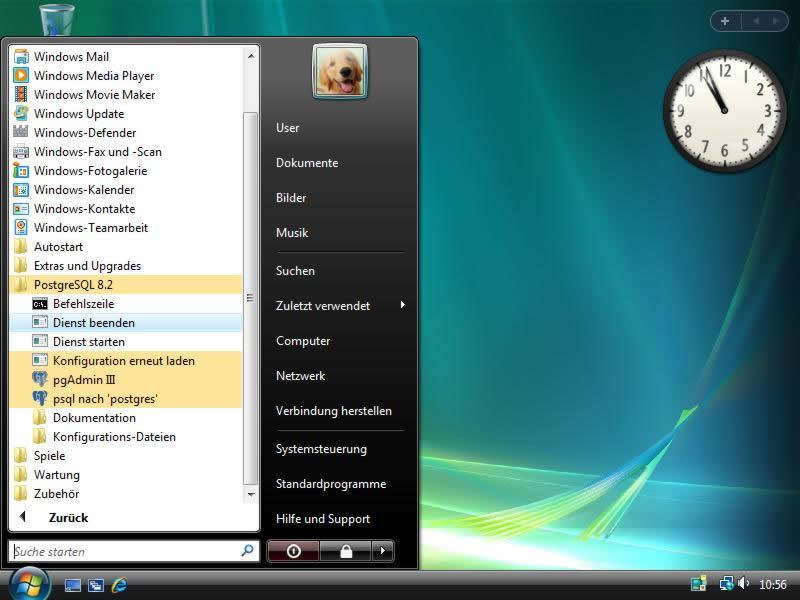The width and height of the screenshot is (800, 600).
Task: Click the sidebar add gadget plus button
Action: [725, 21]
